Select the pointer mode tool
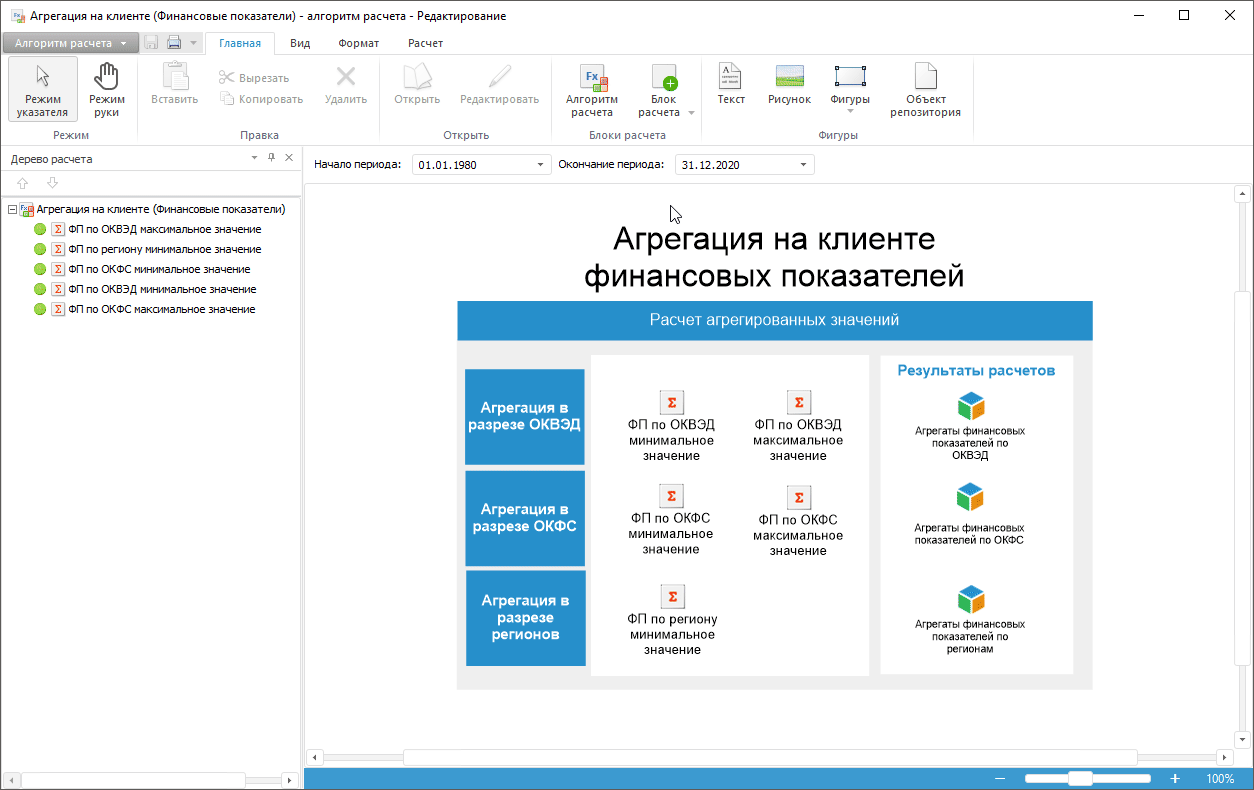 click(42, 88)
